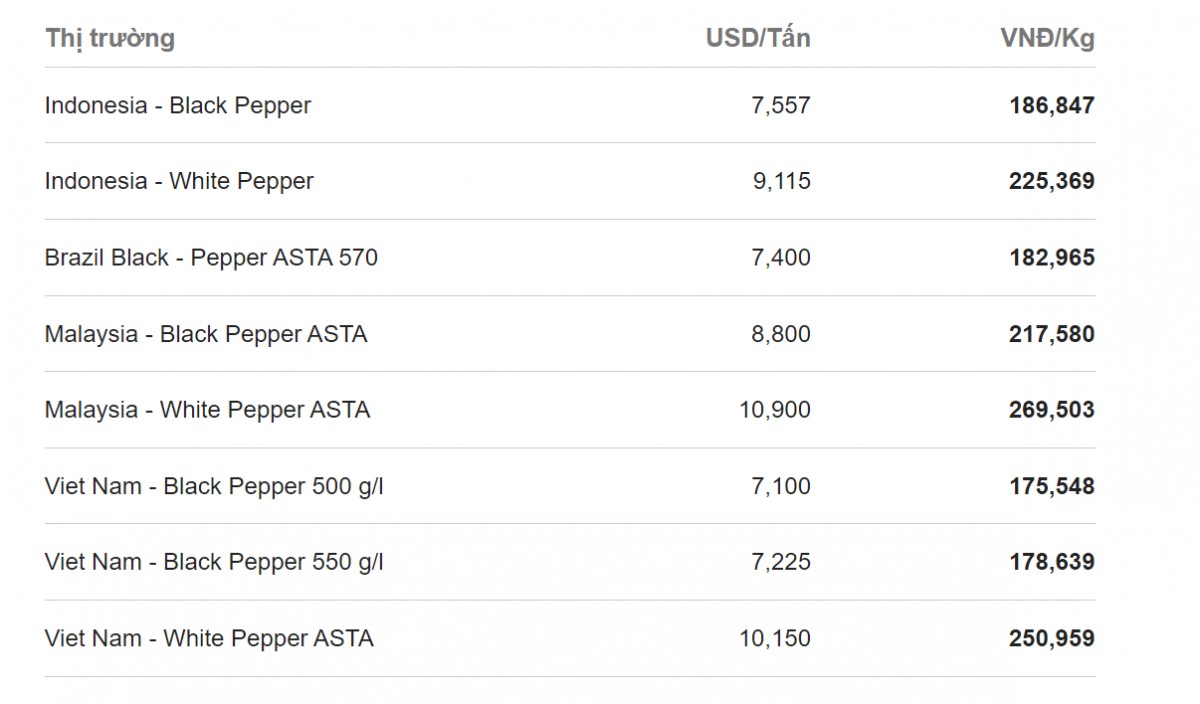Click the "Viet Nam - Black Pepper 500 g/l" label
This screenshot has width=1200, height=704.
click(214, 486)
